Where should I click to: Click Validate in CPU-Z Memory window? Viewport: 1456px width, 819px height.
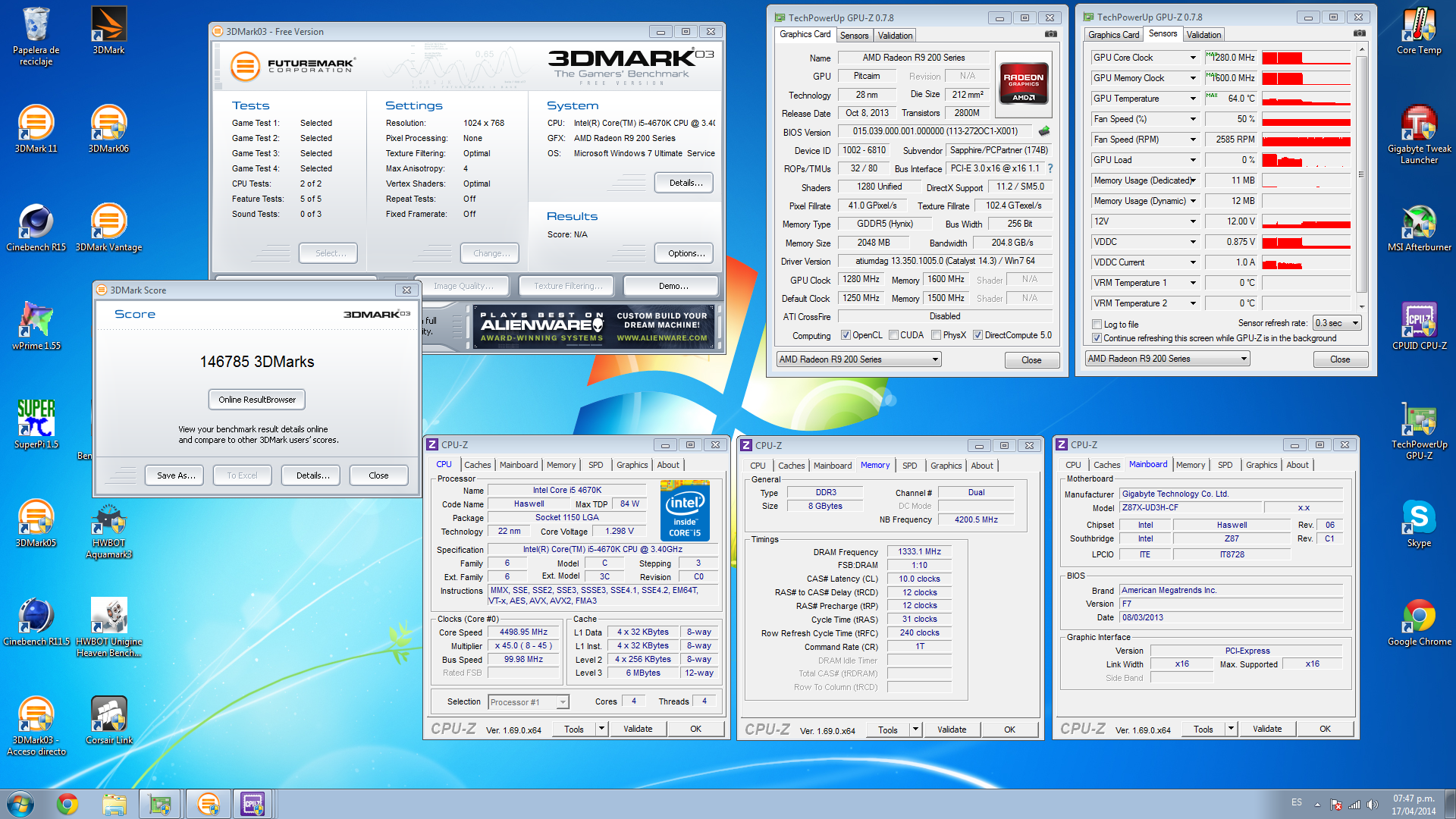pos(952,730)
